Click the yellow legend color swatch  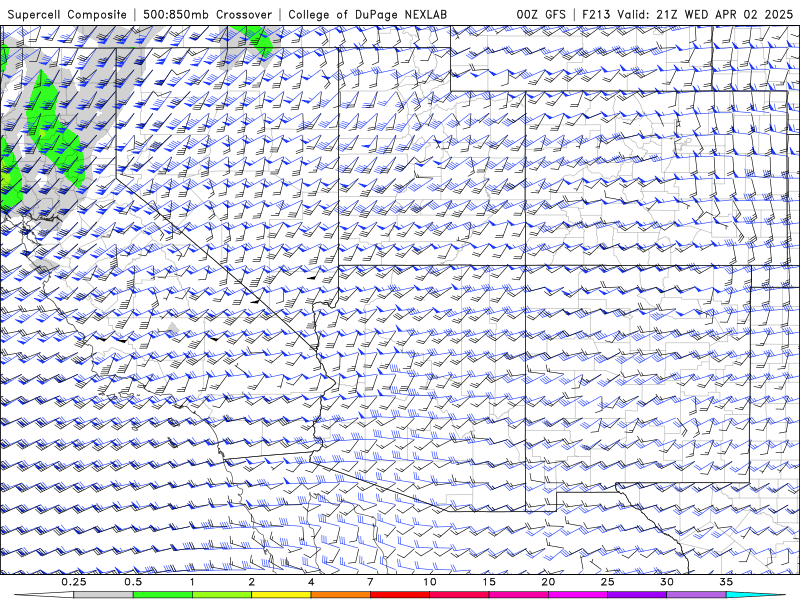(x=281, y=595)
